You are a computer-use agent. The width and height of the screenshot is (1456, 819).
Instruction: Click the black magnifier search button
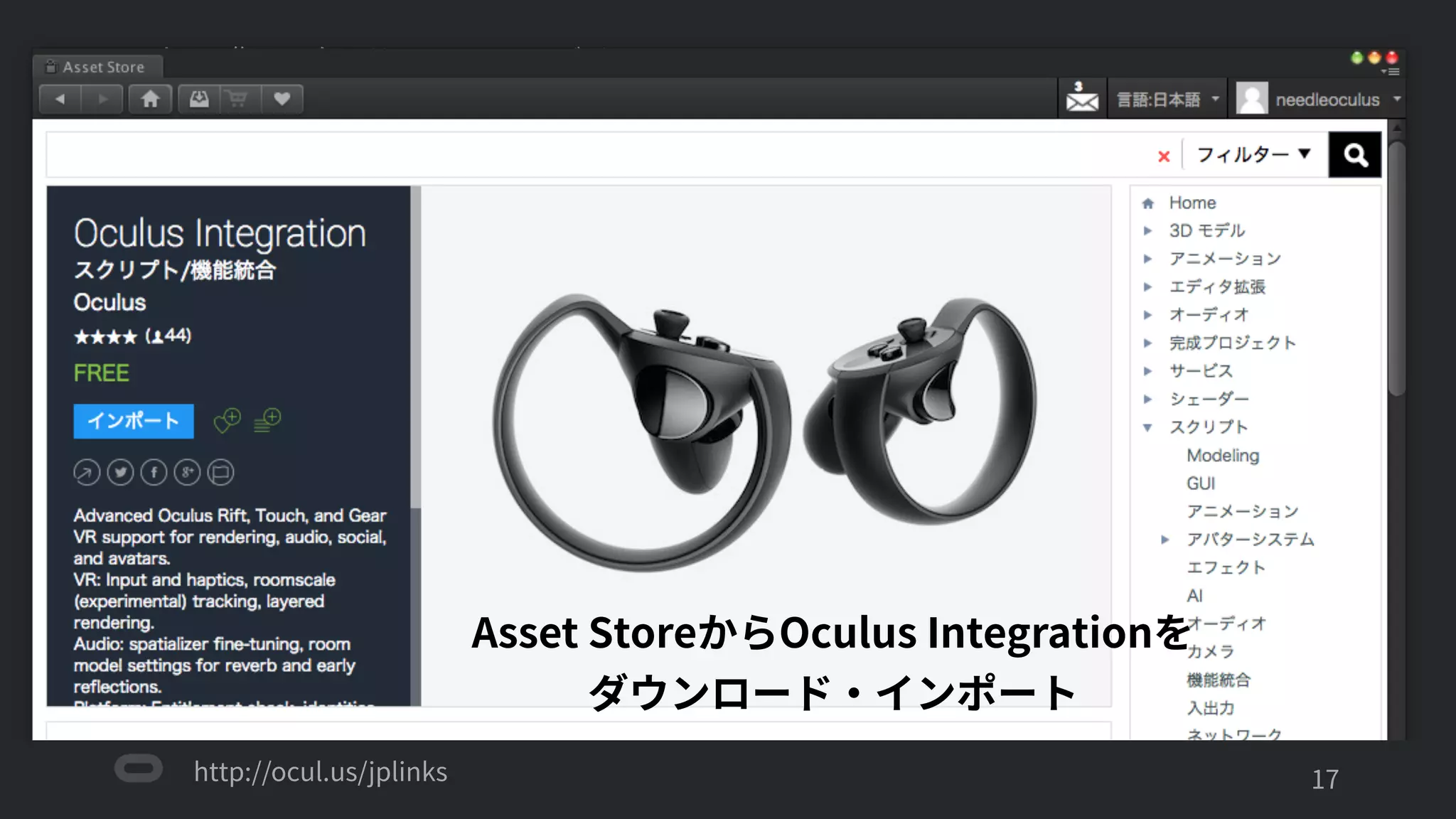tap(1355, 154)
